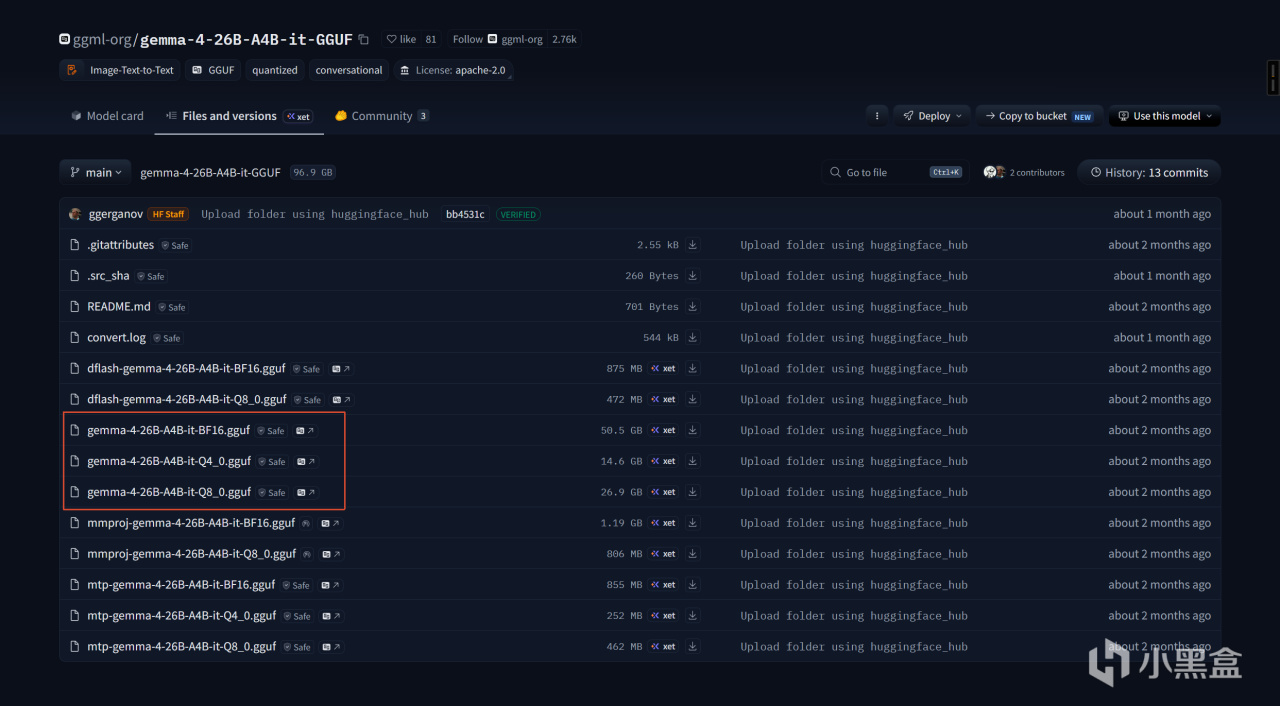
Task: Click Copy to bucket button
Action: tap(1040, 116)
